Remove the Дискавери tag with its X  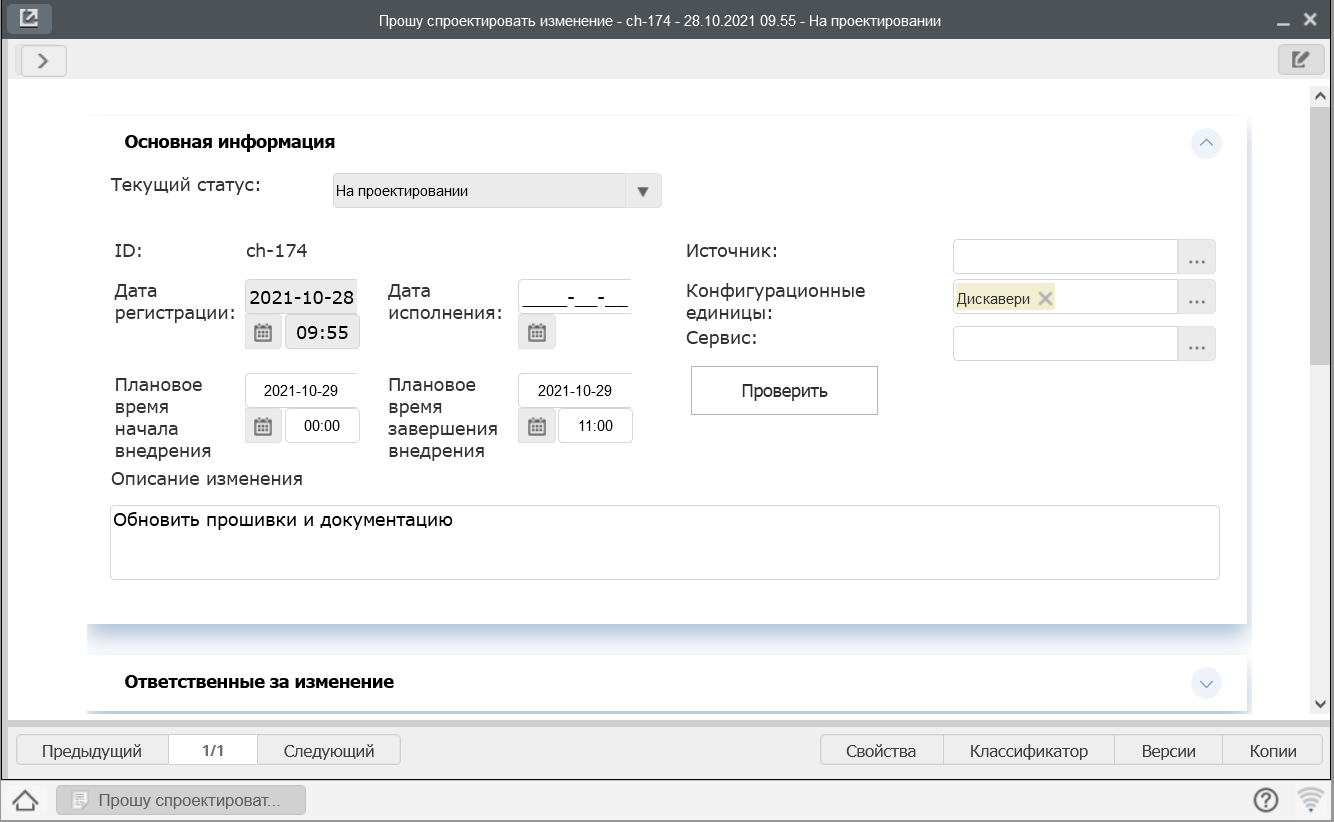1045,298
